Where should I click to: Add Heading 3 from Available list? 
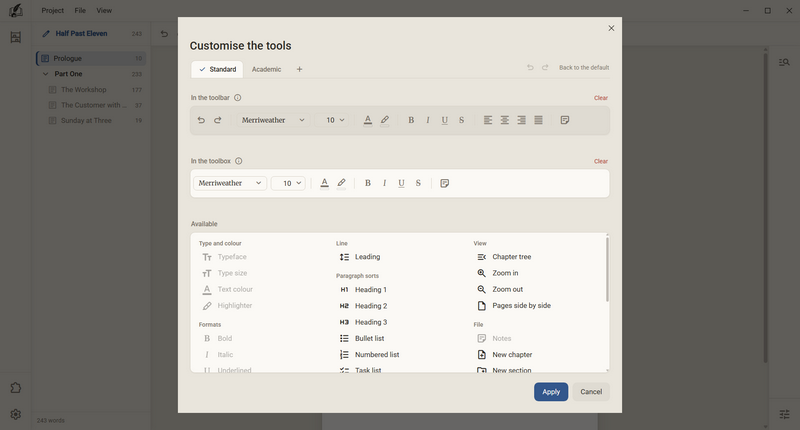tap(363, 322)
